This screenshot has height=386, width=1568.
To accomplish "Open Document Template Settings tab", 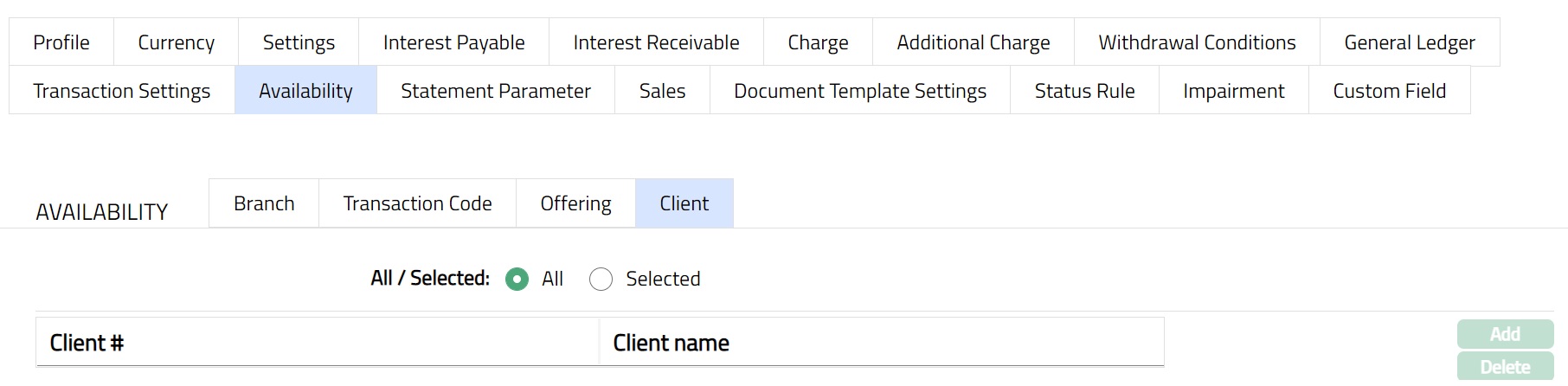I will tap(860, 91).
